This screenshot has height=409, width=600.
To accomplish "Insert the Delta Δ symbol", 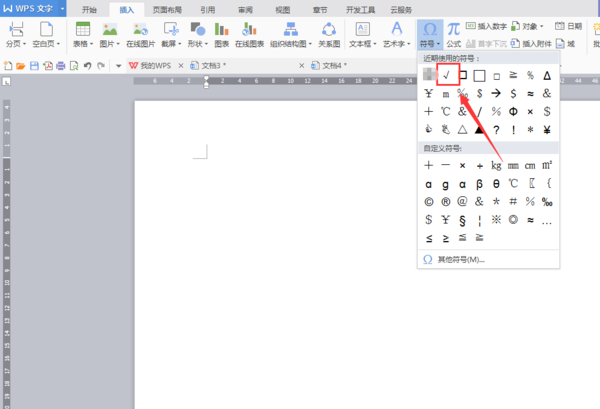I will pos(547,75).
